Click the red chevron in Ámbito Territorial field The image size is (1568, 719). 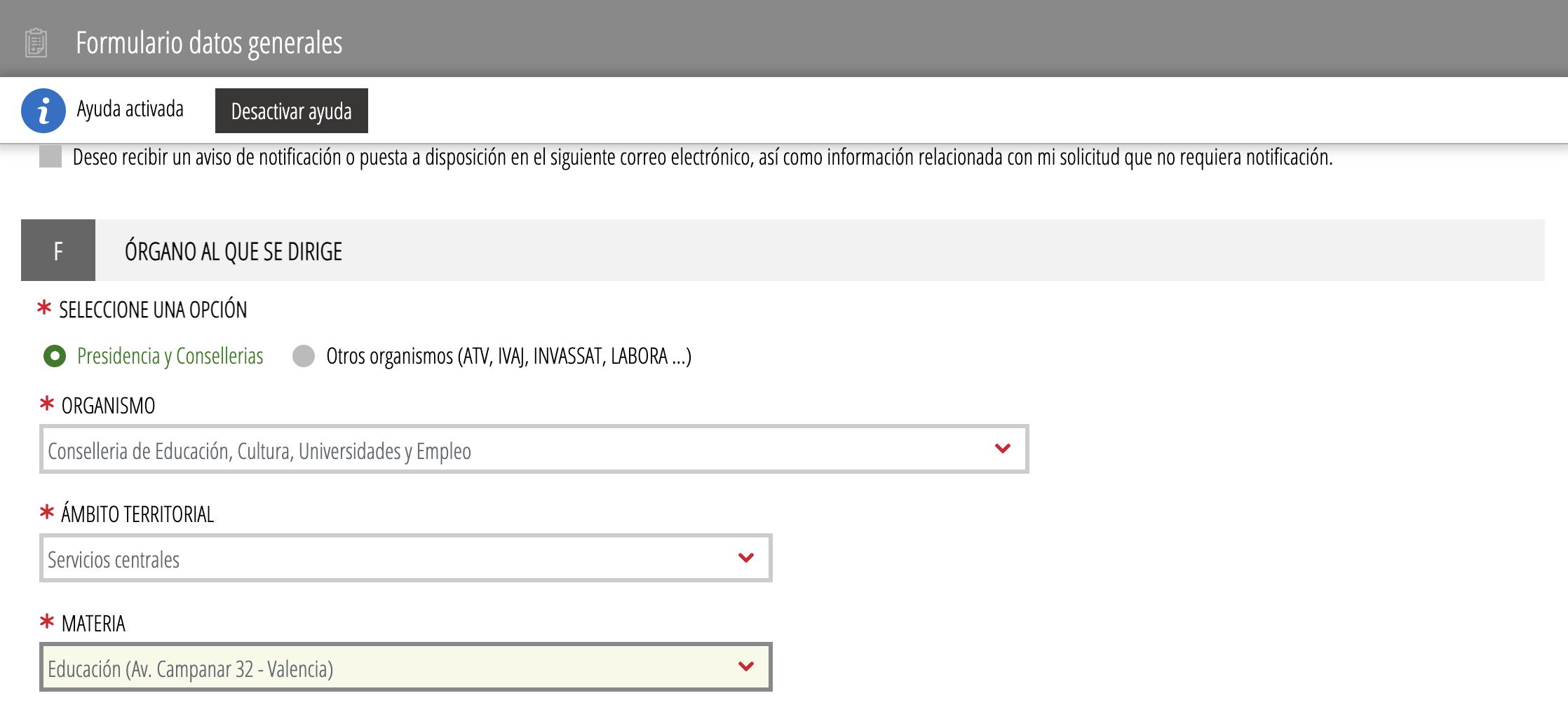coord(746,558)
